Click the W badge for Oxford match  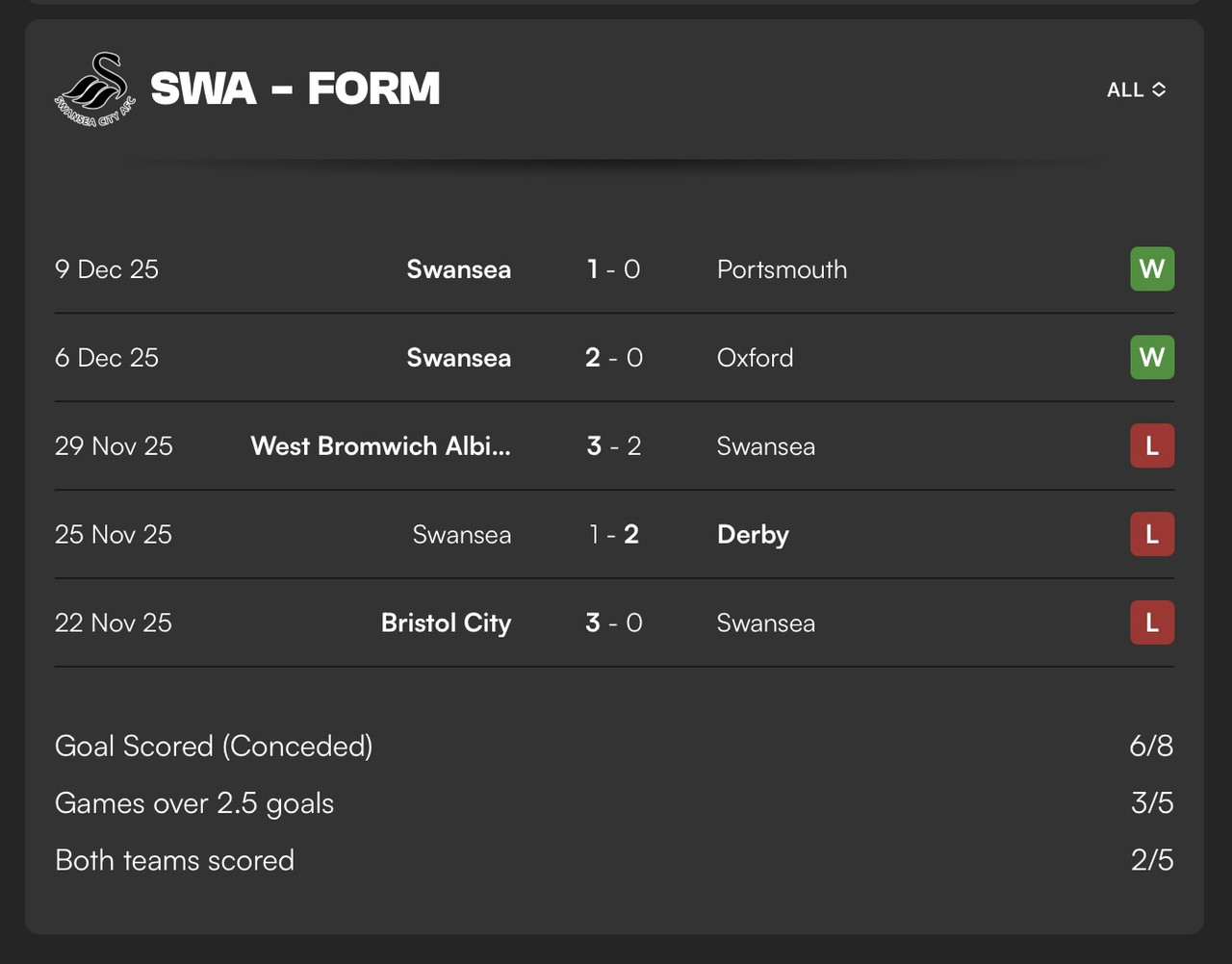[1152, 358]
